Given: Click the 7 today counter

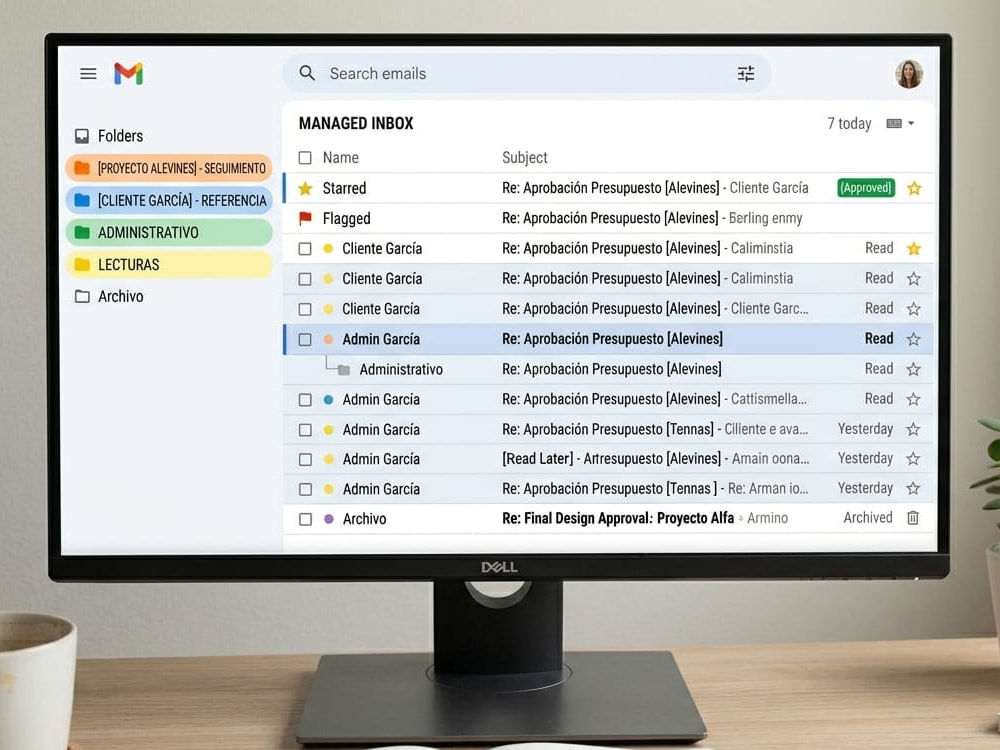Looking at the screenshot, I should click(x=849, y=123).
